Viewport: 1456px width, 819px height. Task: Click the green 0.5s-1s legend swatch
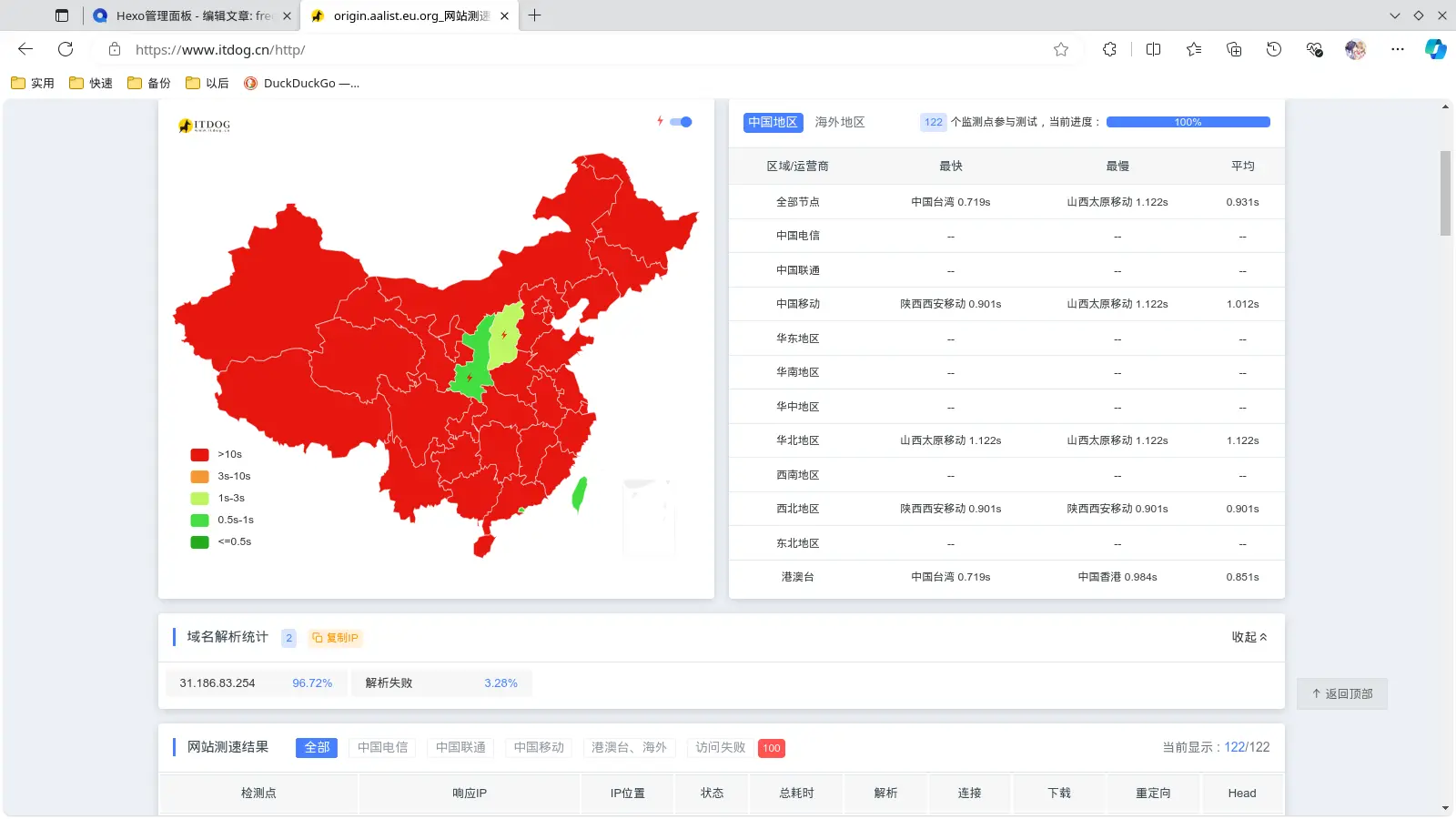click(x=199, y=520)
